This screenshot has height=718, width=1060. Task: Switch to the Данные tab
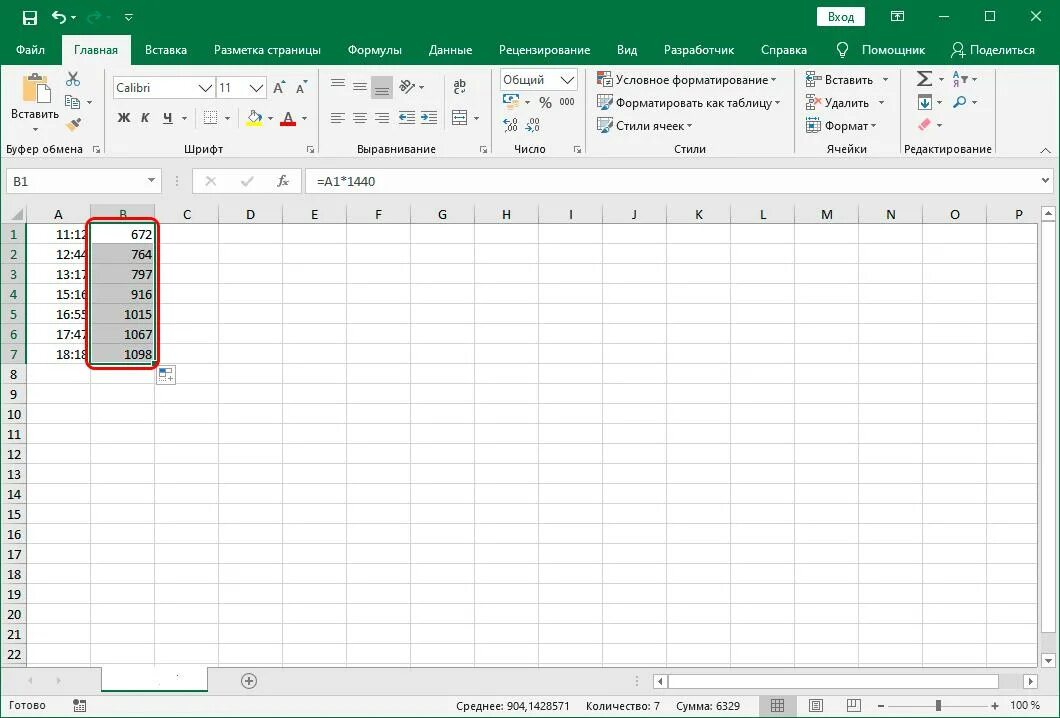450,50
